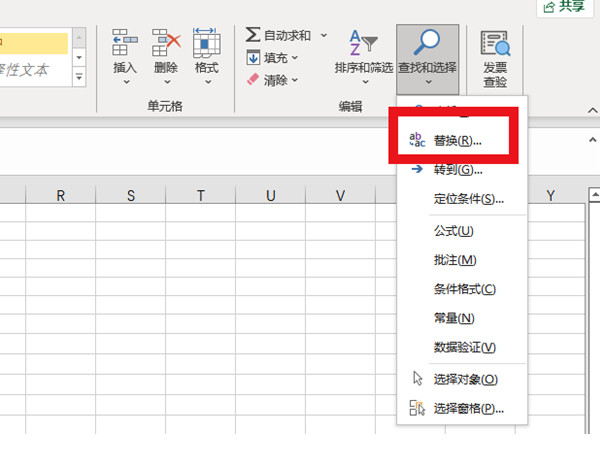Expand the Fill (填充) dropdown arrow
The width and height of the screenshot is (600, 450).
tap(295, 58)
